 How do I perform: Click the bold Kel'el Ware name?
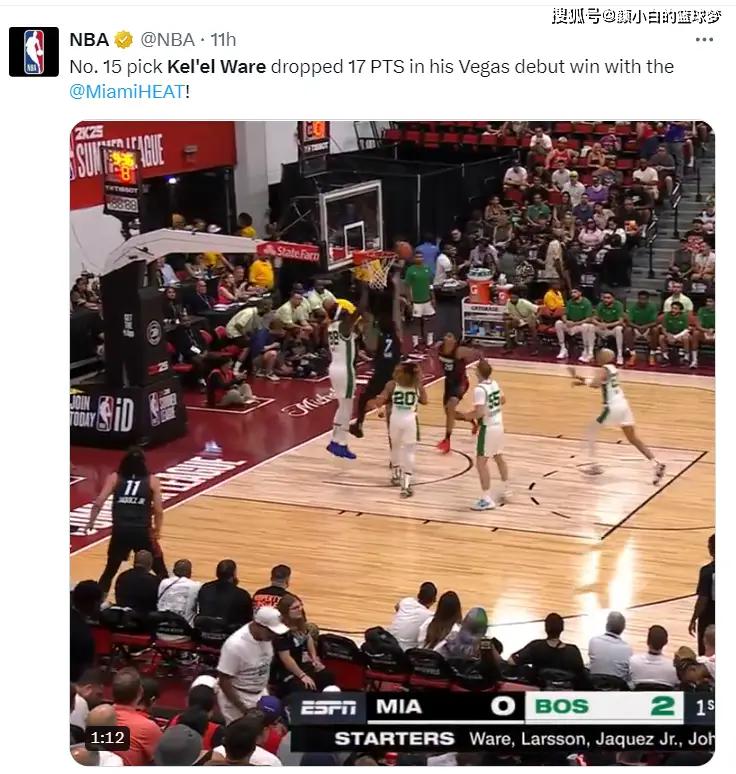[217, 67]
